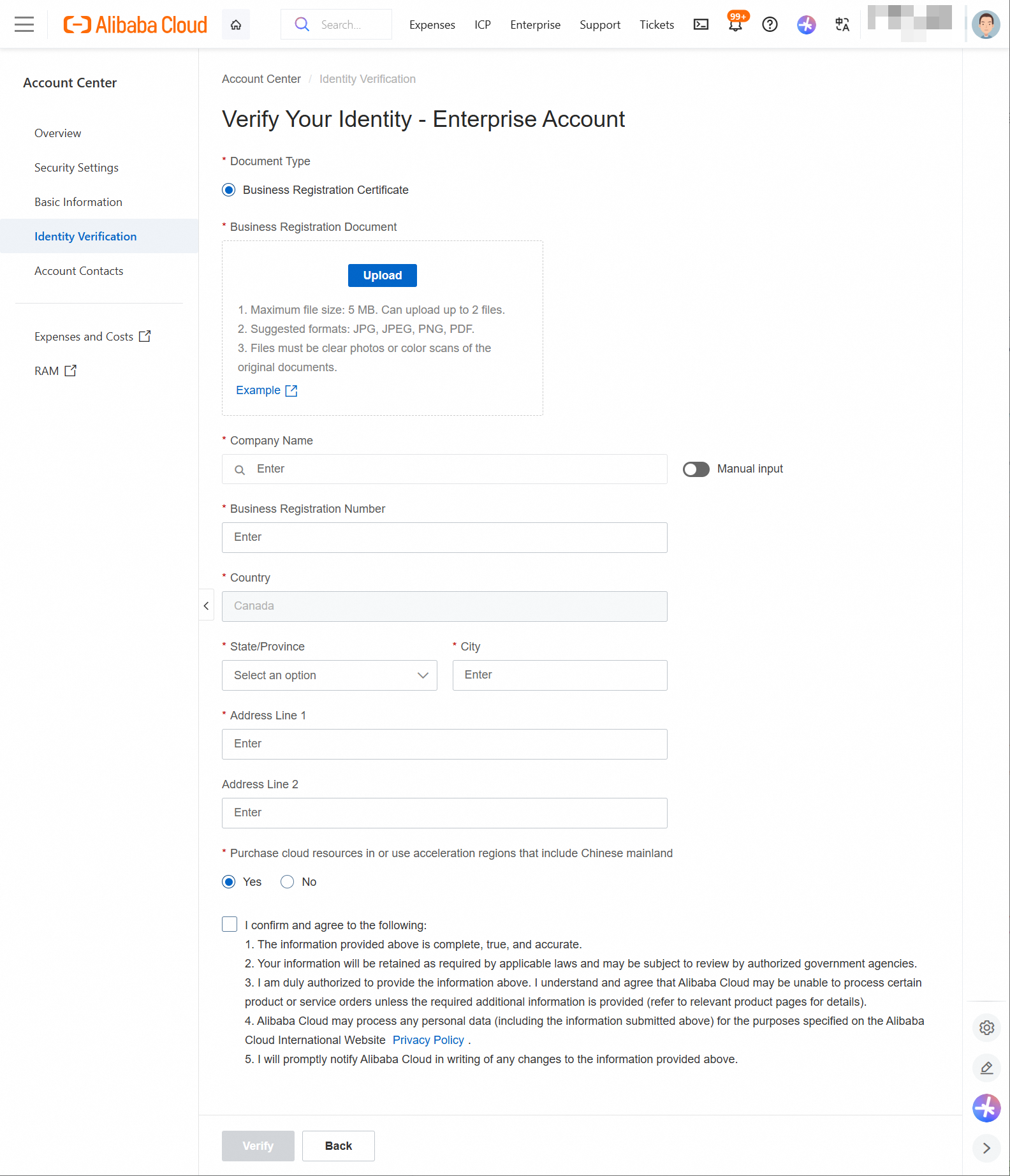Check the confirm and agree checkbox

[x=230, y=924]
